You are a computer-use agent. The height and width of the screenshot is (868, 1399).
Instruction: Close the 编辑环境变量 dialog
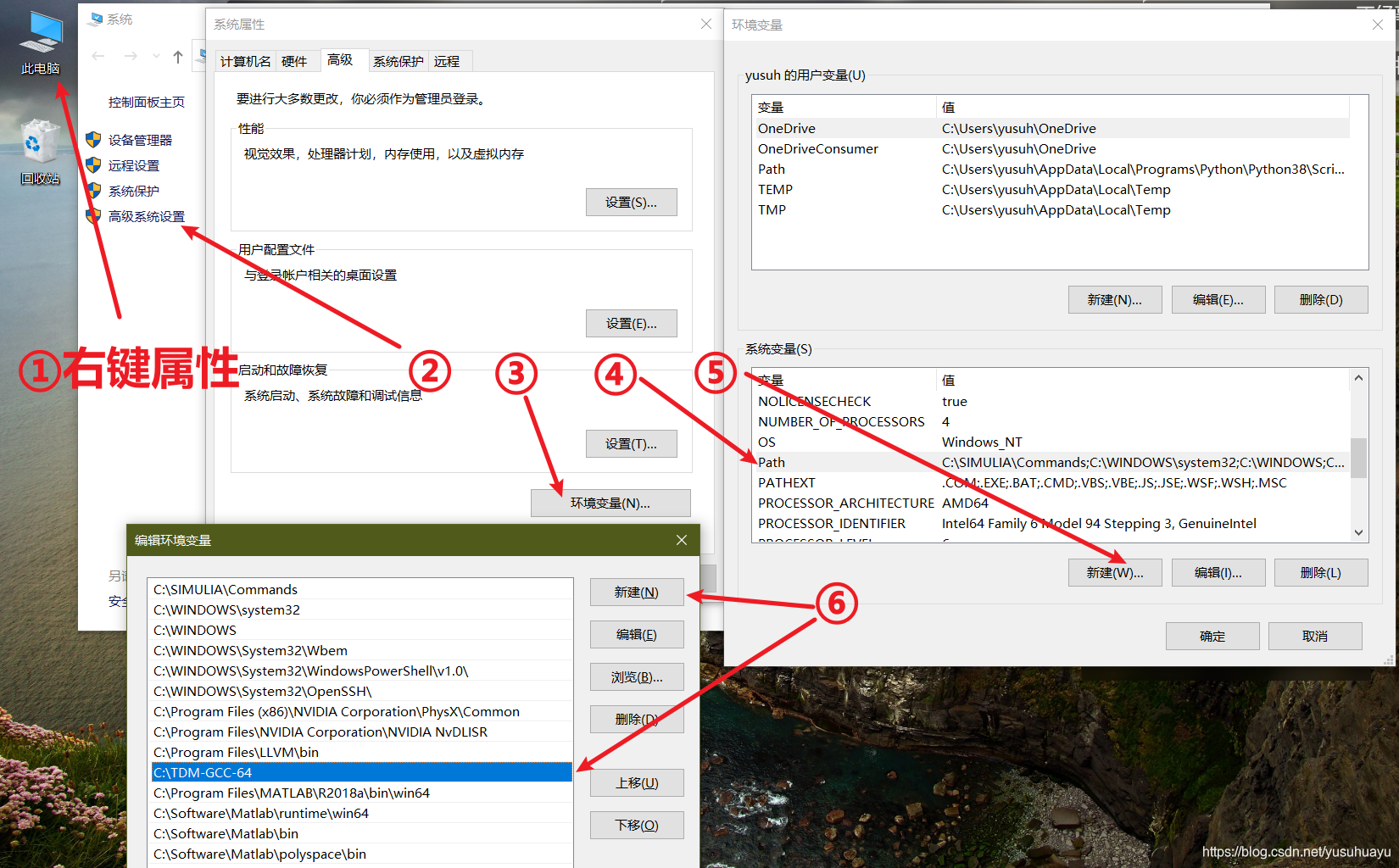coord(682,540)
